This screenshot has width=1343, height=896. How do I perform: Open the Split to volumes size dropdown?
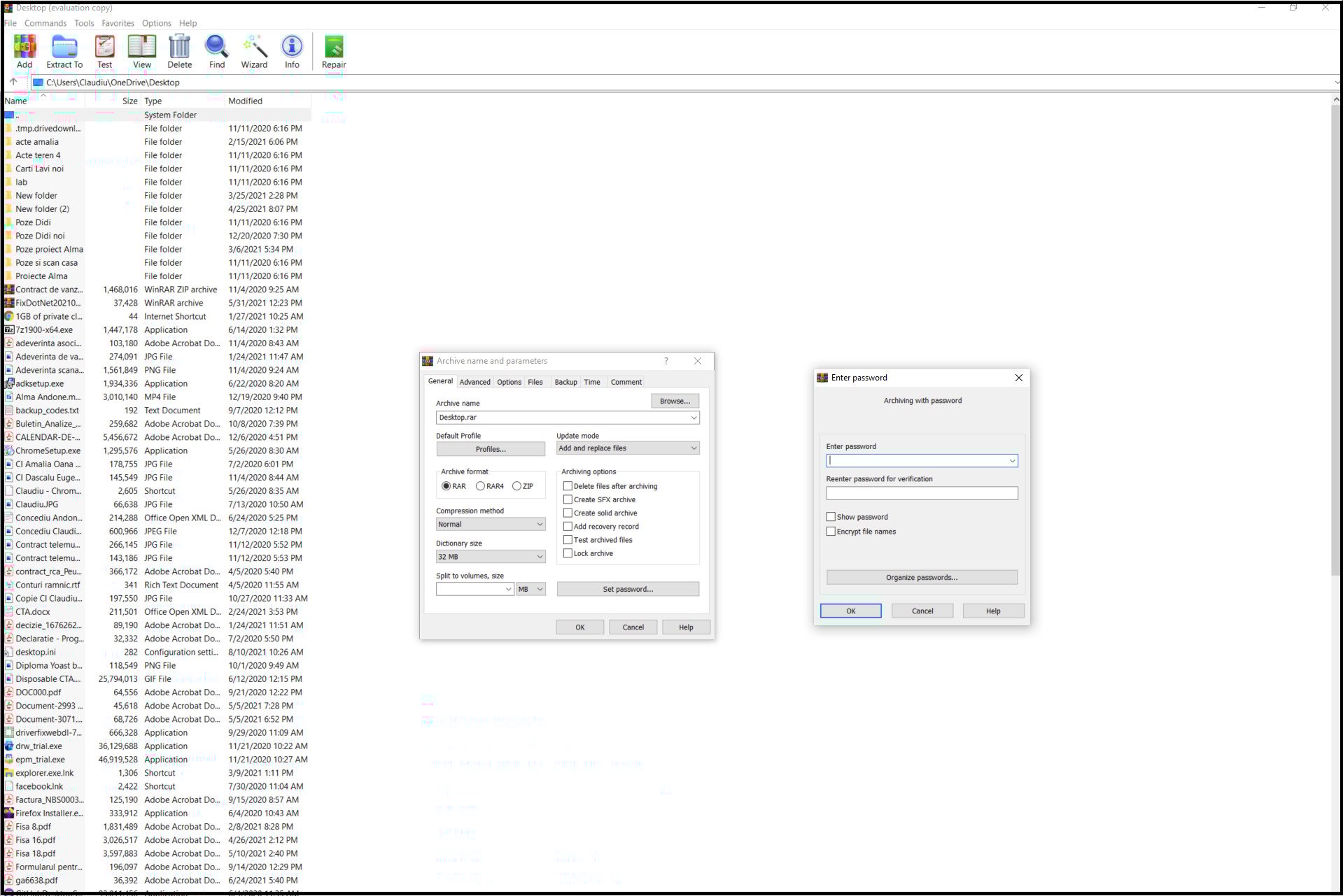click(x=508, y=590)
